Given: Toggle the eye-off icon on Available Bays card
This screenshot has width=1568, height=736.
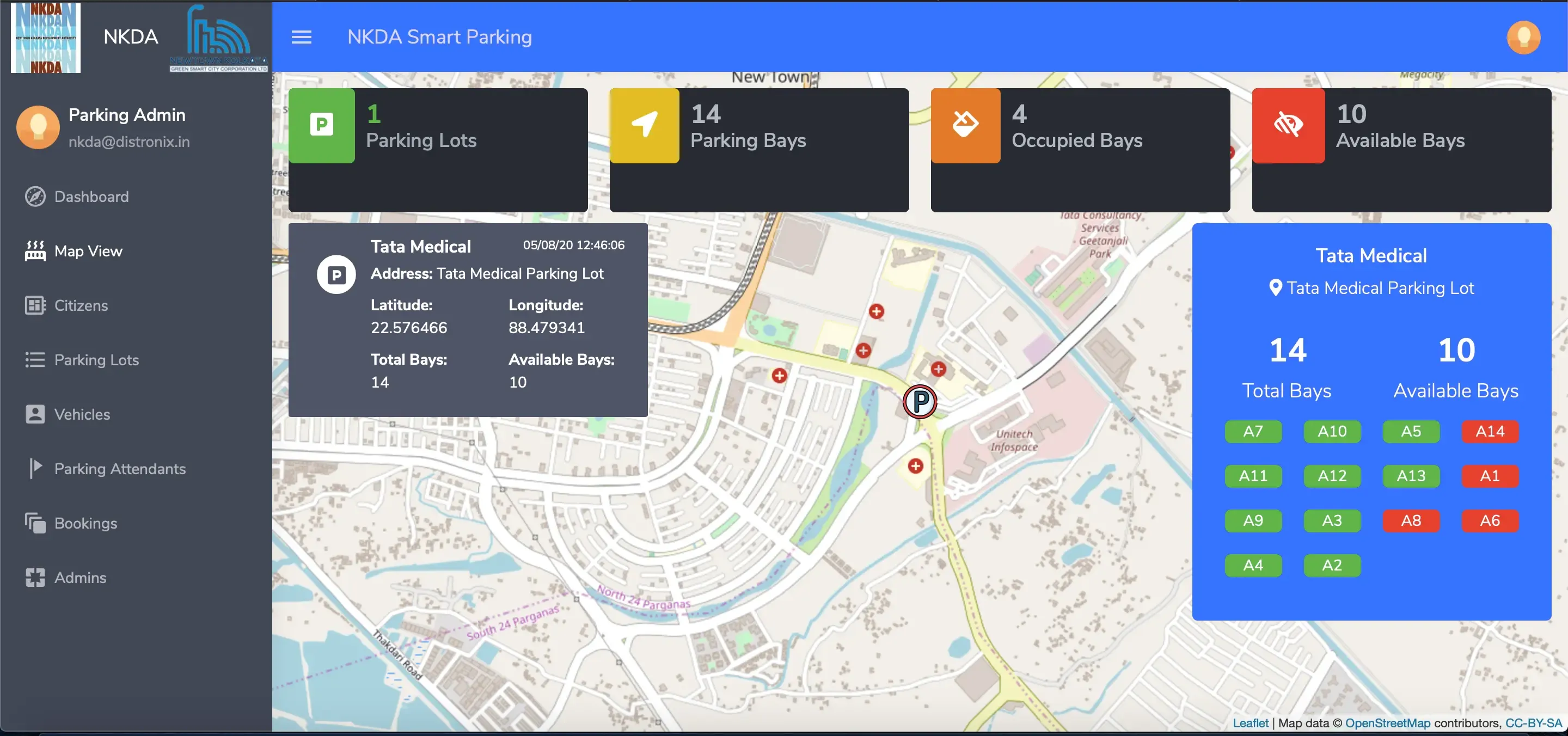Looking at the screenshot, I should tap(1289, 125).
